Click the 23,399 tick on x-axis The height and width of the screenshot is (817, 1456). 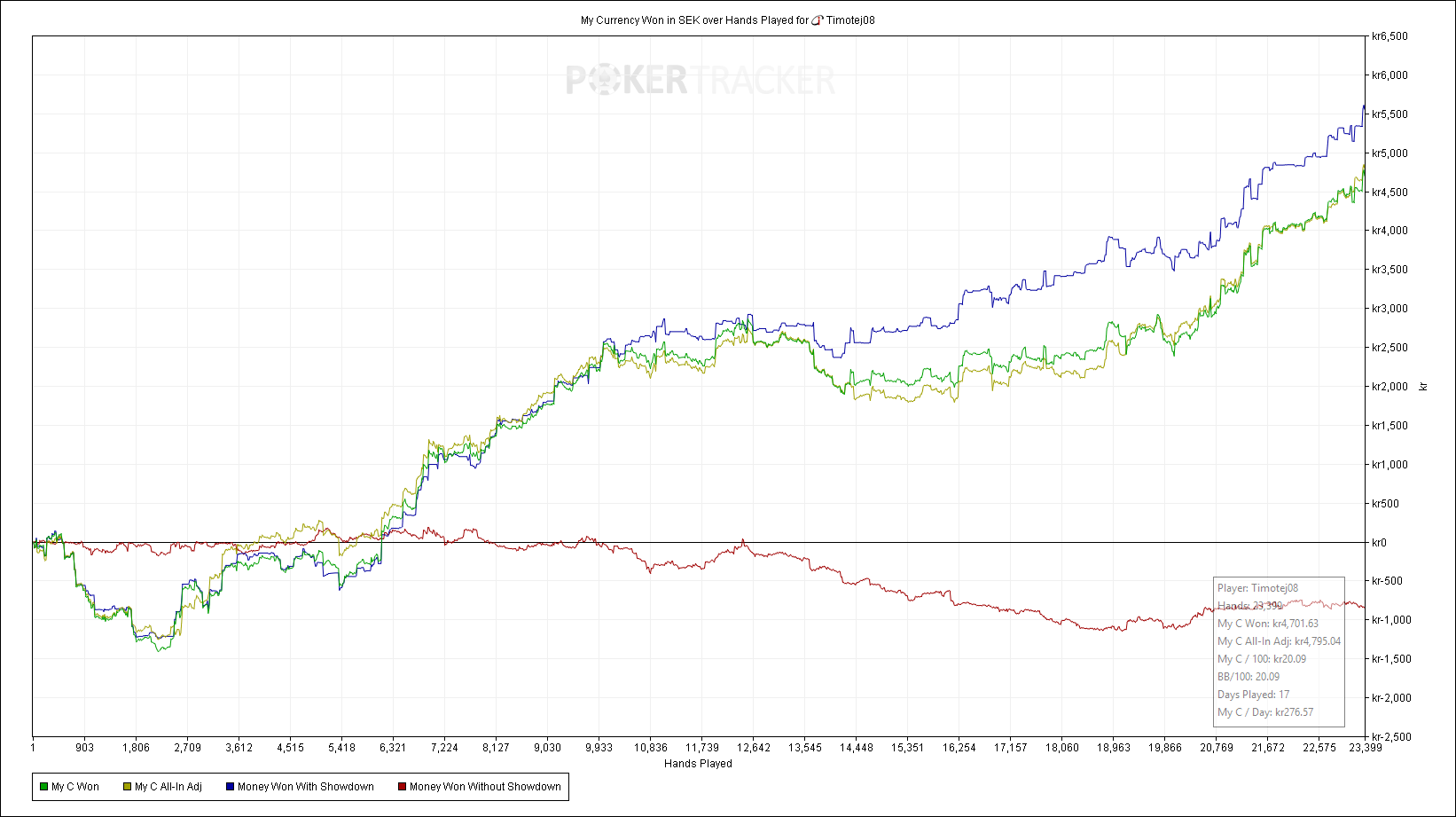coord(1366,748)
